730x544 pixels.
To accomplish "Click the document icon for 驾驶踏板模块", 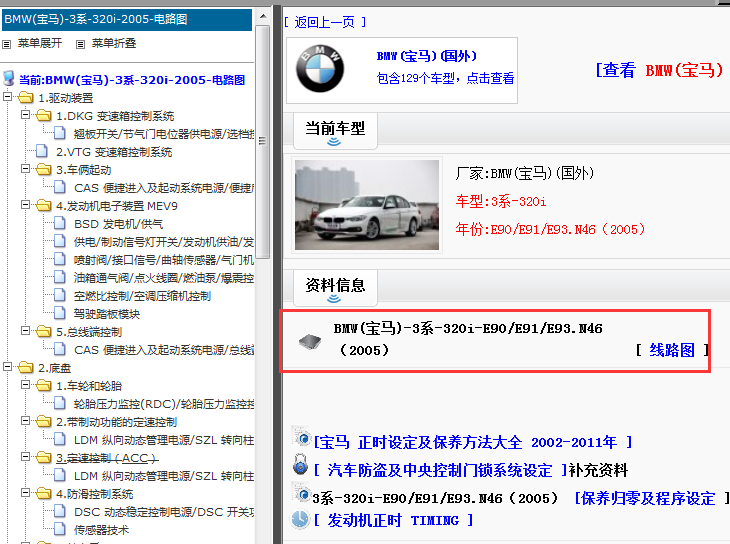I will (60, 313).
